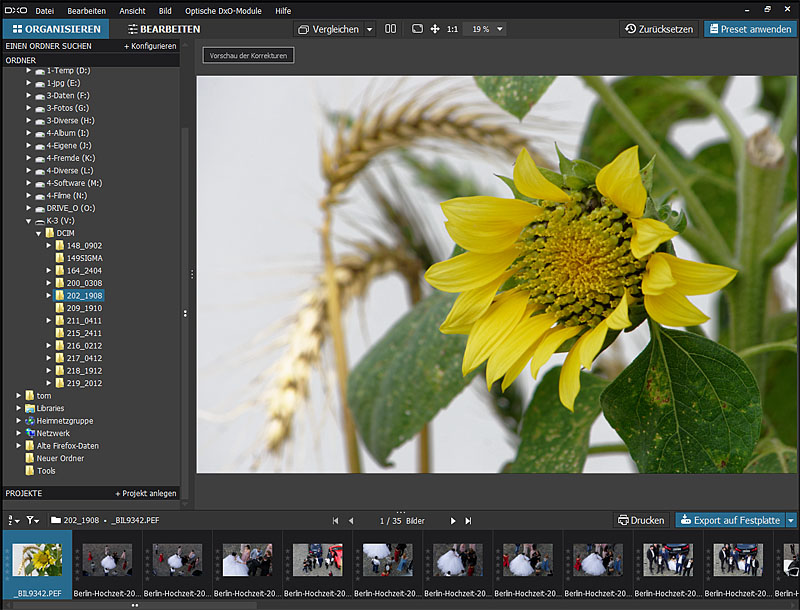The image size is (800, 610).
Task: Collapse the DCIM folder tree node
Action: click(x=39, y=233)
